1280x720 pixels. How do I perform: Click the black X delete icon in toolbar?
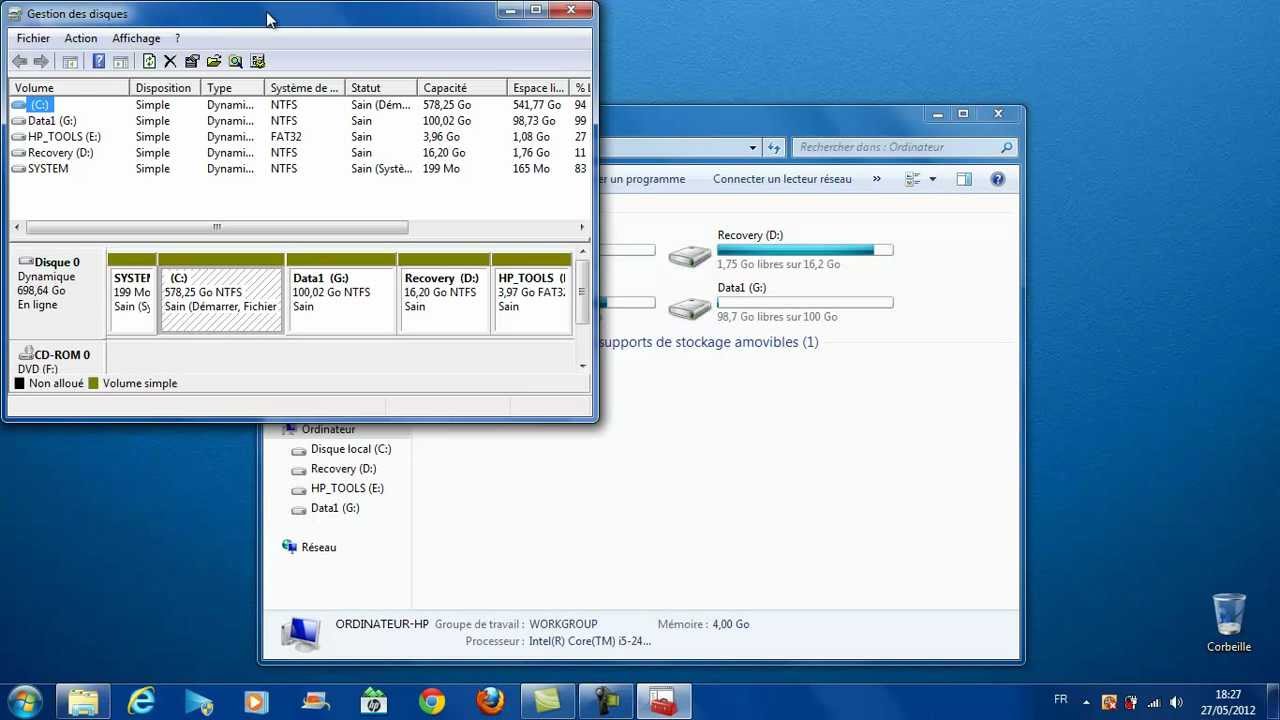(170, 62)
